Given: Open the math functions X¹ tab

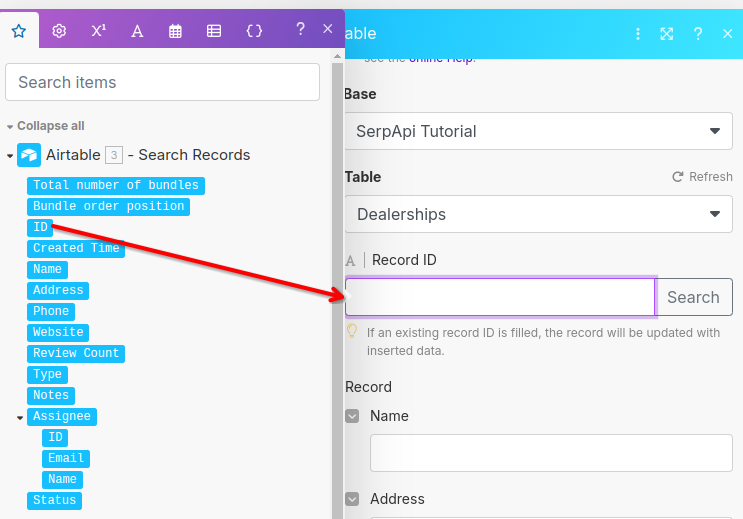Looking at the screenshot, I should coord(99,31).
